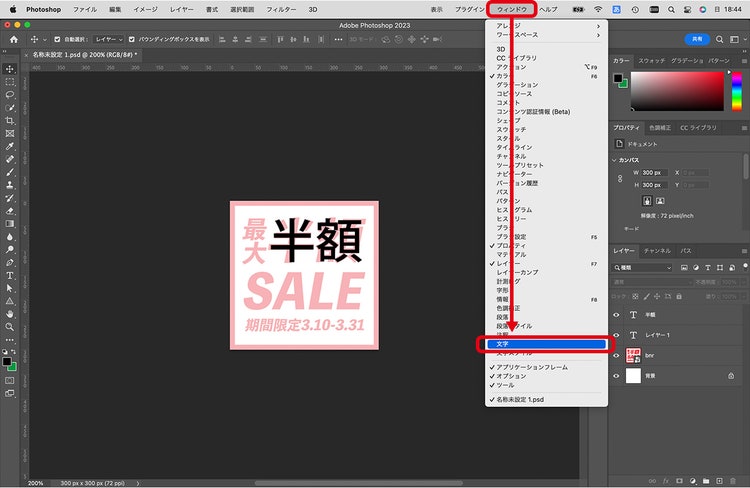Select the Brush tool
This screenshot has width=750, height=488.
pyautogui.click(x=10, y=172)
